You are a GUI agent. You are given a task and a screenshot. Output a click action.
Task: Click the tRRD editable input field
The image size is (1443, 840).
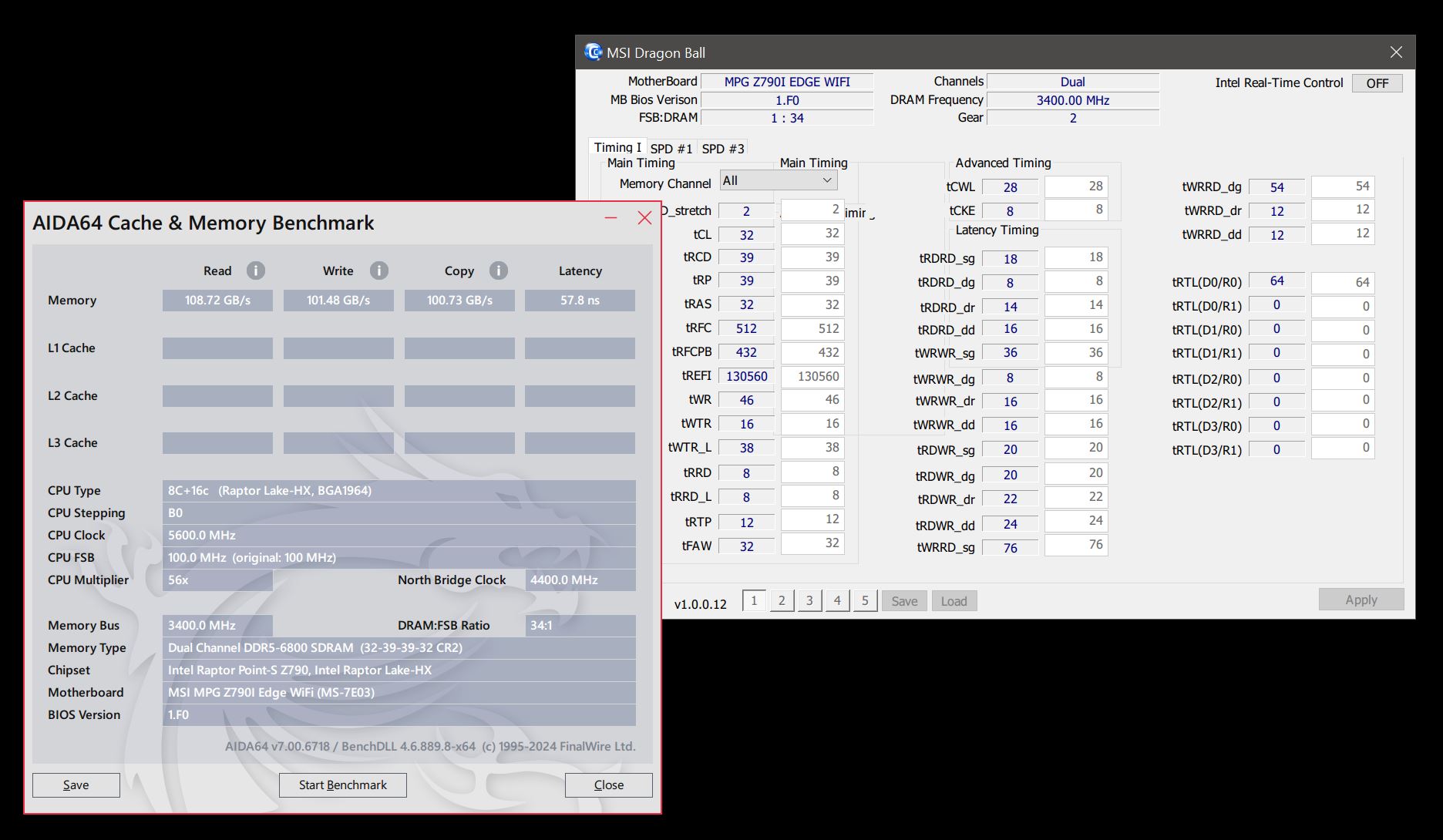(812, 472)
